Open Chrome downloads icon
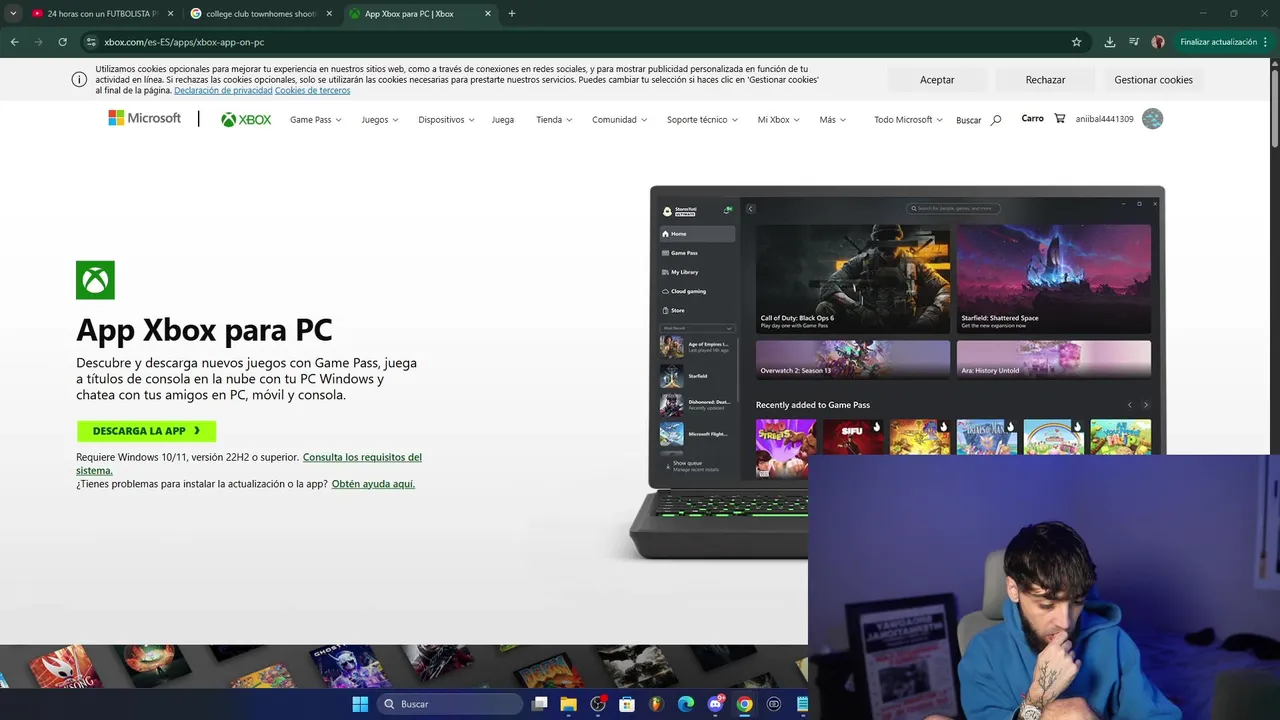 [1110, 42]
